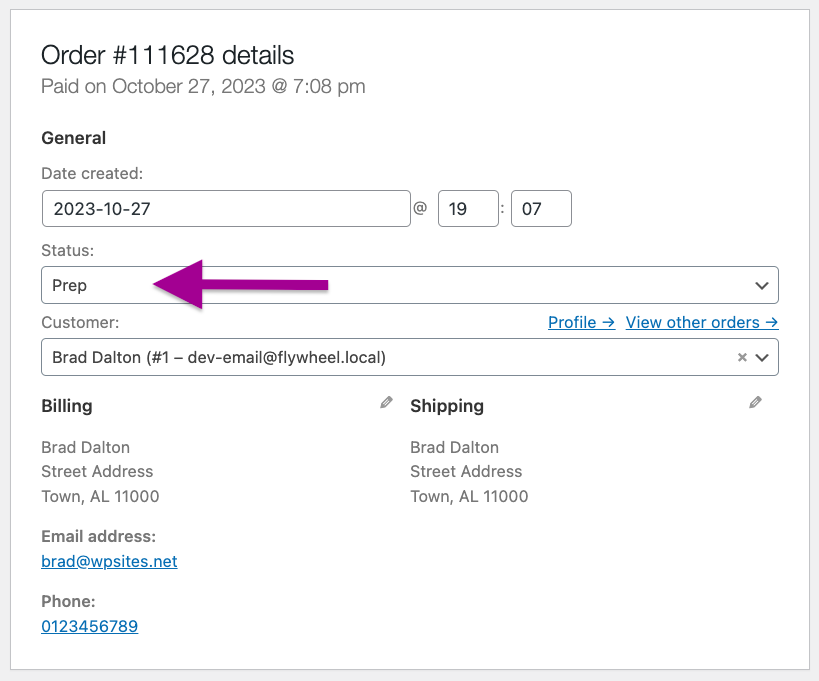
Task: Open the brad@wpsites.net email link
Action: click(x=109, y=561)
